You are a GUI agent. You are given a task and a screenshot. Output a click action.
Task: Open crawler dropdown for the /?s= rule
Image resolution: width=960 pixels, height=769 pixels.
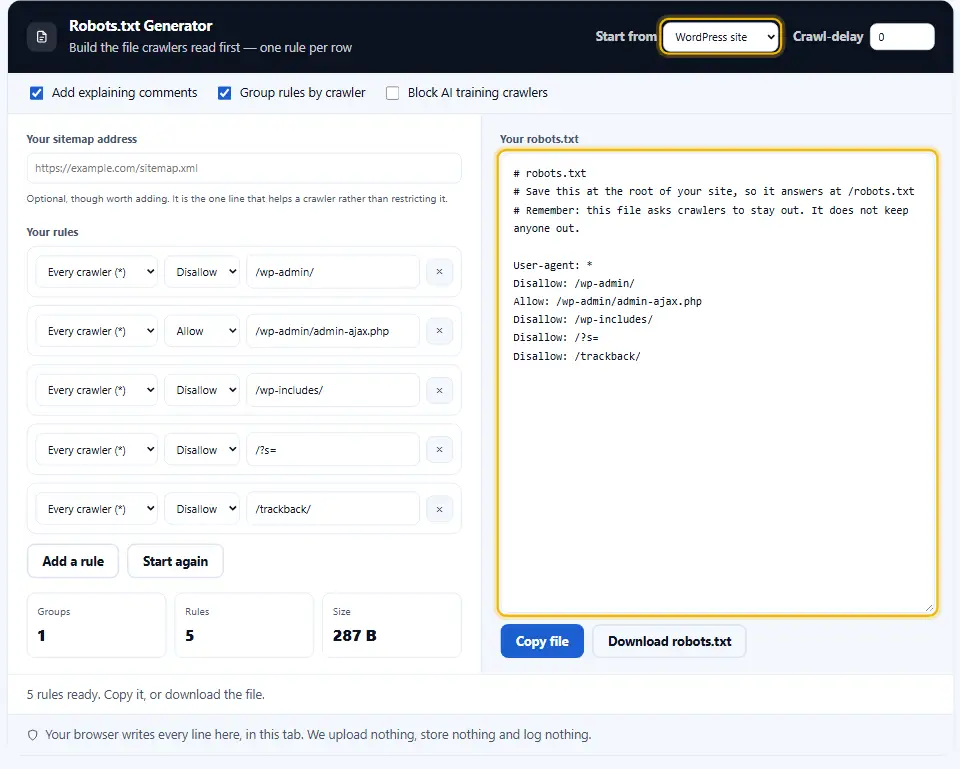(97, 449)
